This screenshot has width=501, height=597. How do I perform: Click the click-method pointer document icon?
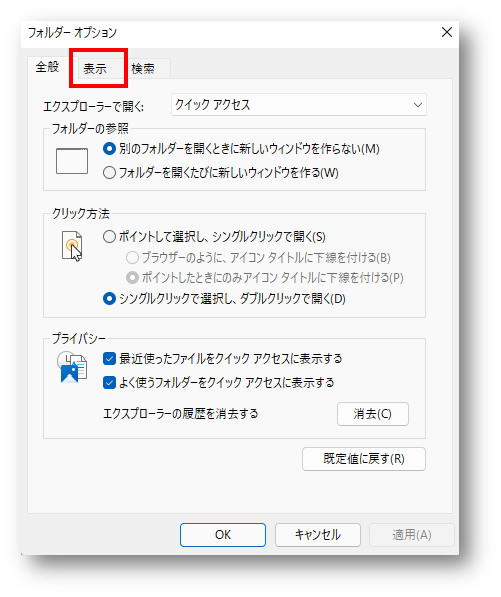tap(72, 246)
